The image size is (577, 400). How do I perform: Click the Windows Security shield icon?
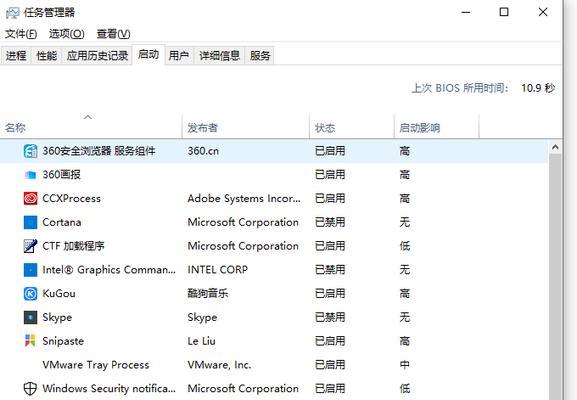[30, 389]
